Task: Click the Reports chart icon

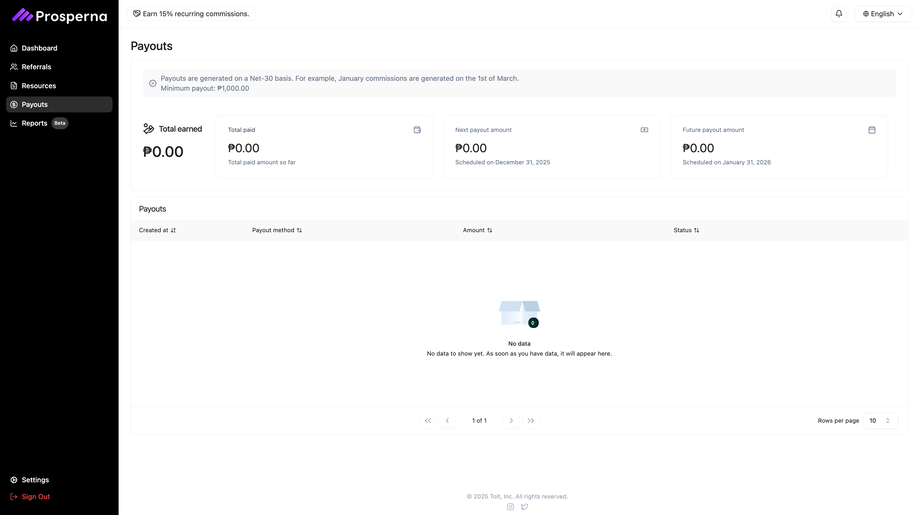Action: [13, 123]
